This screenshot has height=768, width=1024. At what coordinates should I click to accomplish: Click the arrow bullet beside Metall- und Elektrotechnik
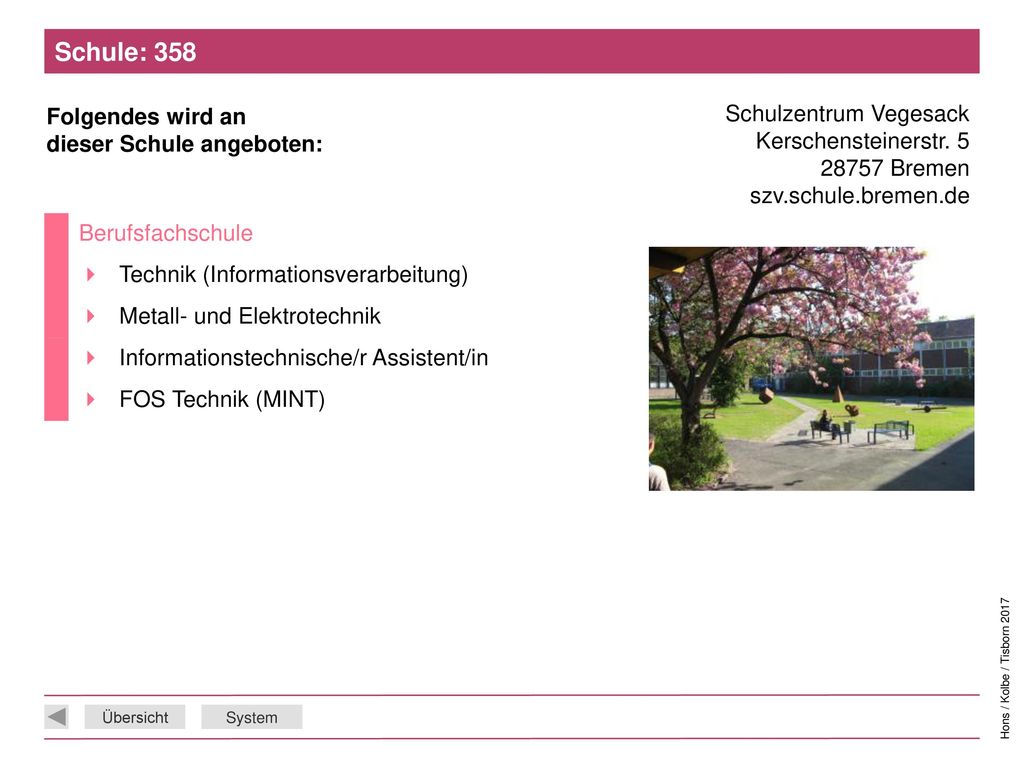click(x=91, y=316)
